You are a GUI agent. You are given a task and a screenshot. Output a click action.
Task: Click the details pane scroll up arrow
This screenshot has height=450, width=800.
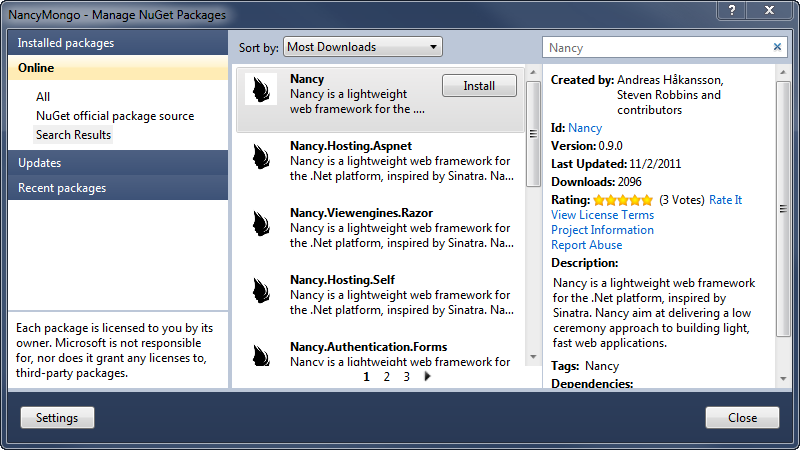[x=783, y=72]
